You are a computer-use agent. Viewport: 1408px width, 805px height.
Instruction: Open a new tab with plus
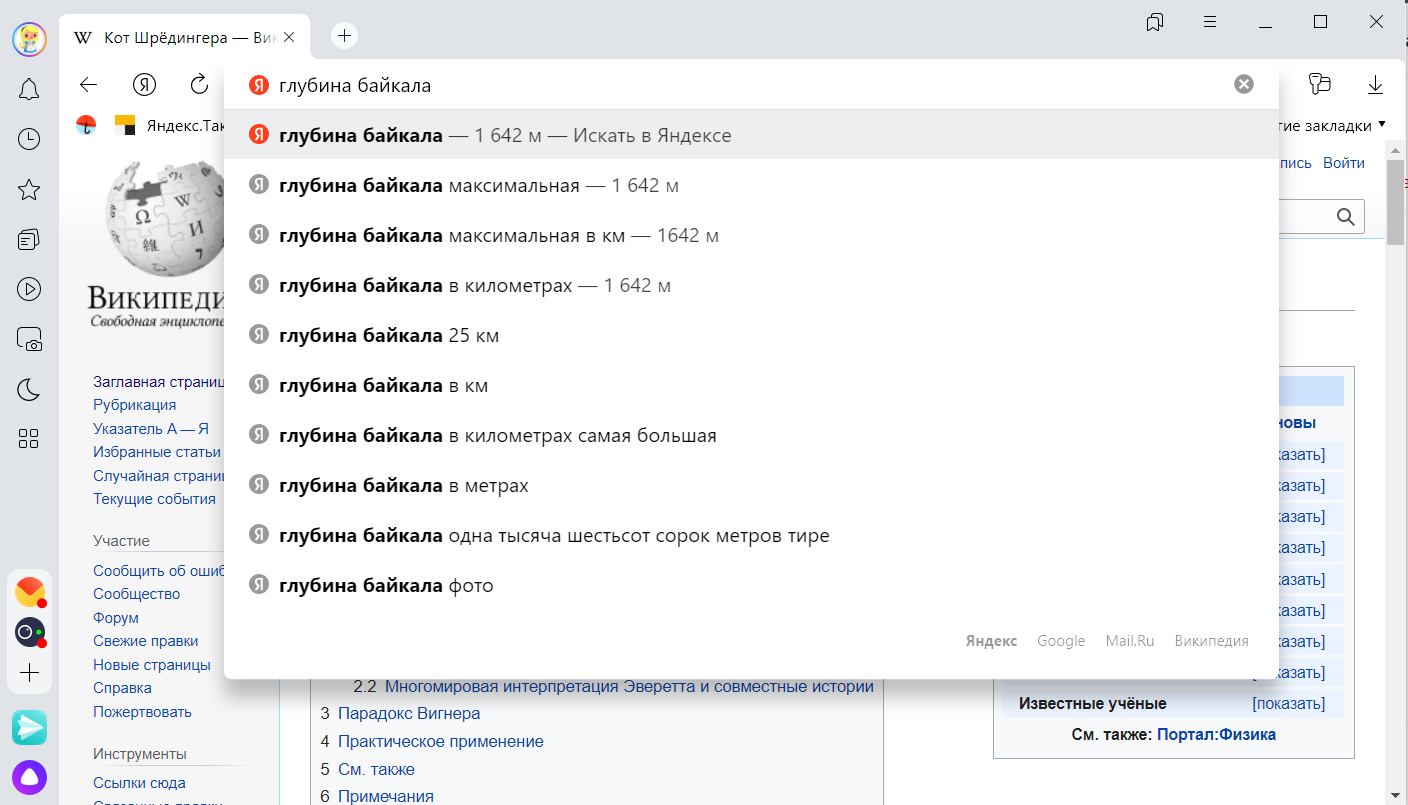344,36
